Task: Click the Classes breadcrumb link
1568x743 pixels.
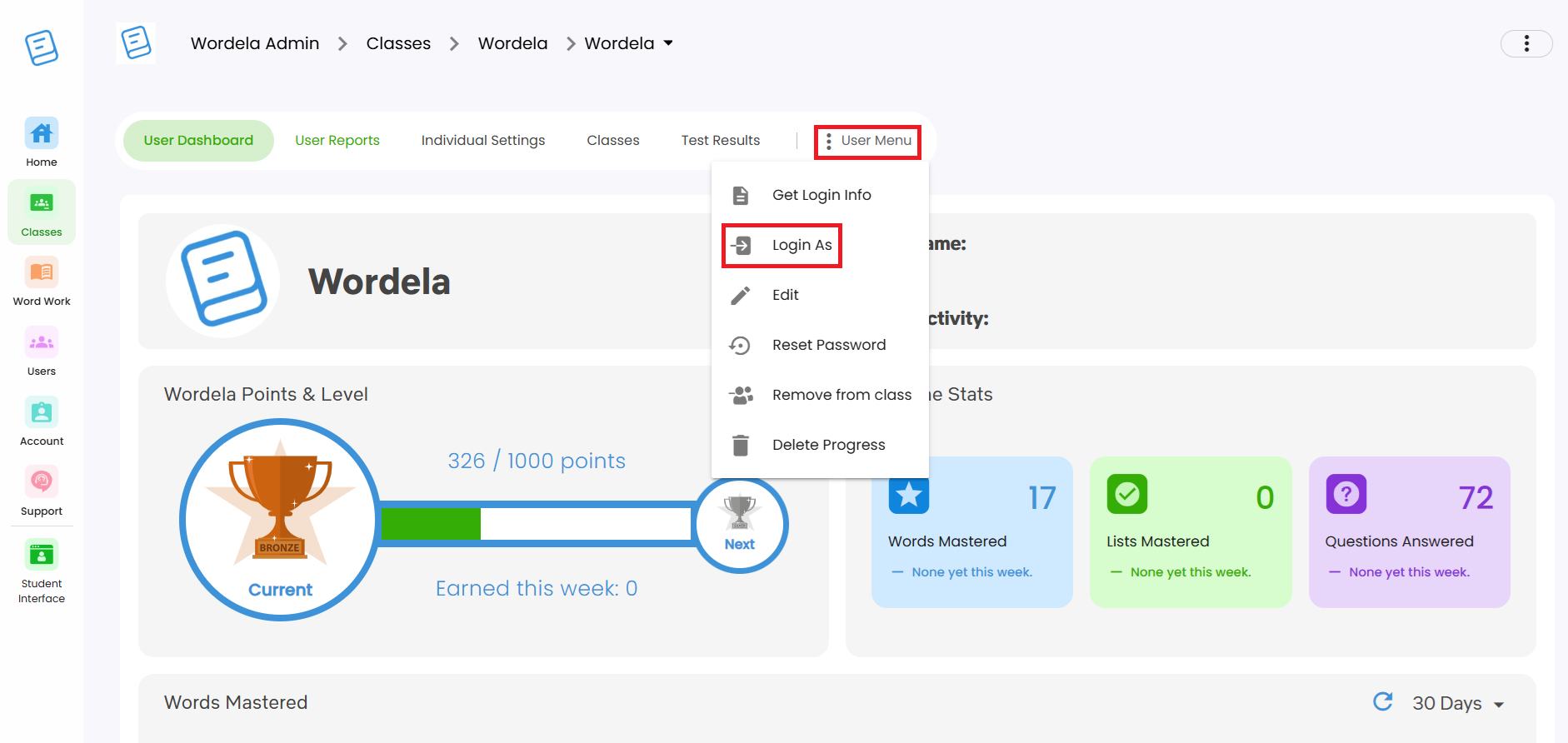Action: coord(398,43)
